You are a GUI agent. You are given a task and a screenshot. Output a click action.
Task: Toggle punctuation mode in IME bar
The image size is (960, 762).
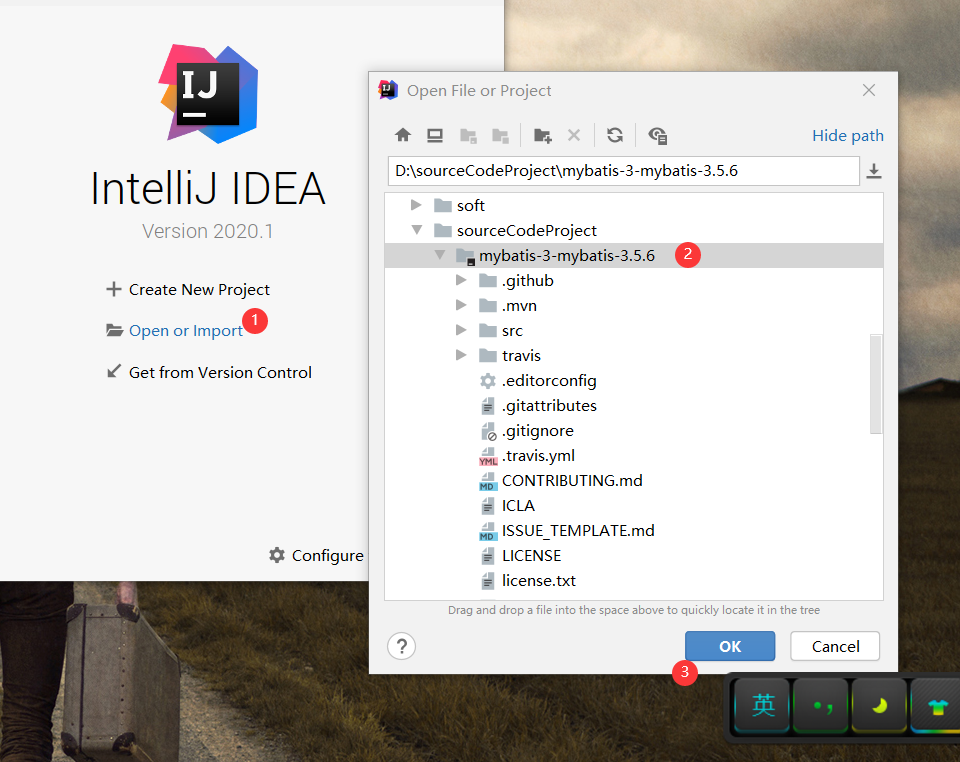point(821,706)
